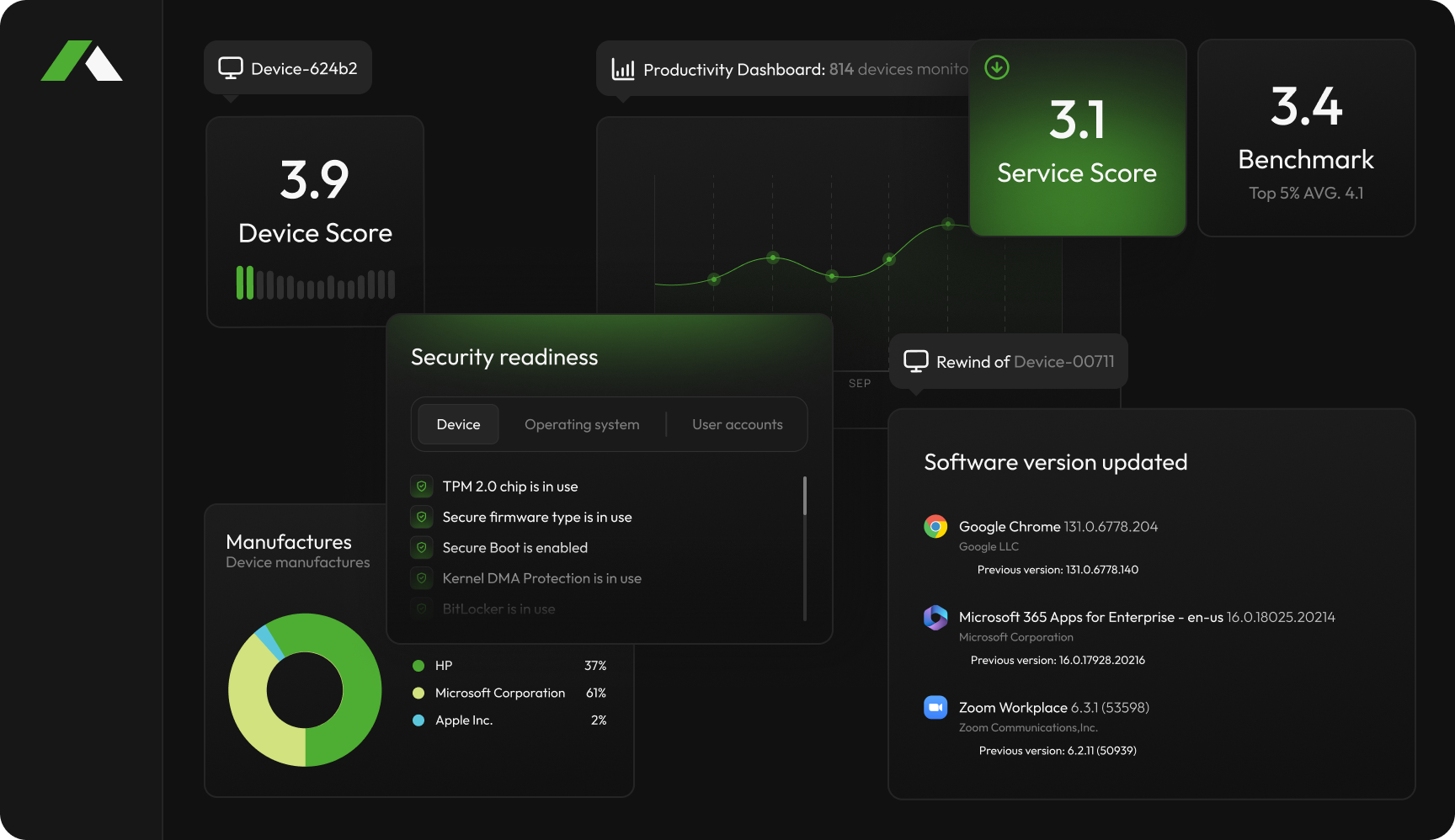The width and height of the screenshot is (1455, 840).
Task: Expand Previous version details for Google Chrome
Action: click(x=1057, y=569)
